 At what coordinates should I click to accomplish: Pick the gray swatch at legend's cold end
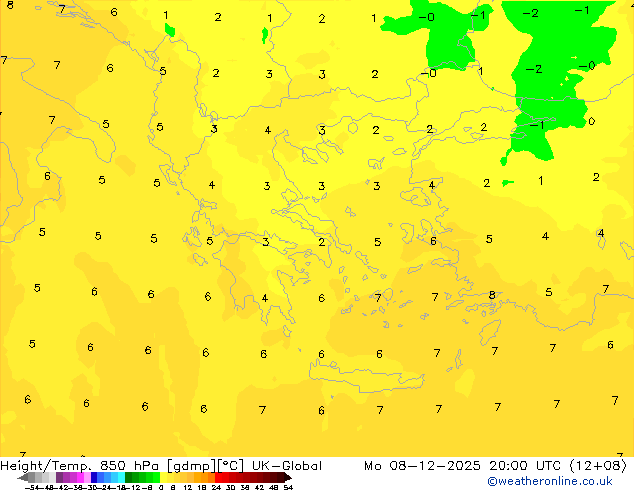32,477
